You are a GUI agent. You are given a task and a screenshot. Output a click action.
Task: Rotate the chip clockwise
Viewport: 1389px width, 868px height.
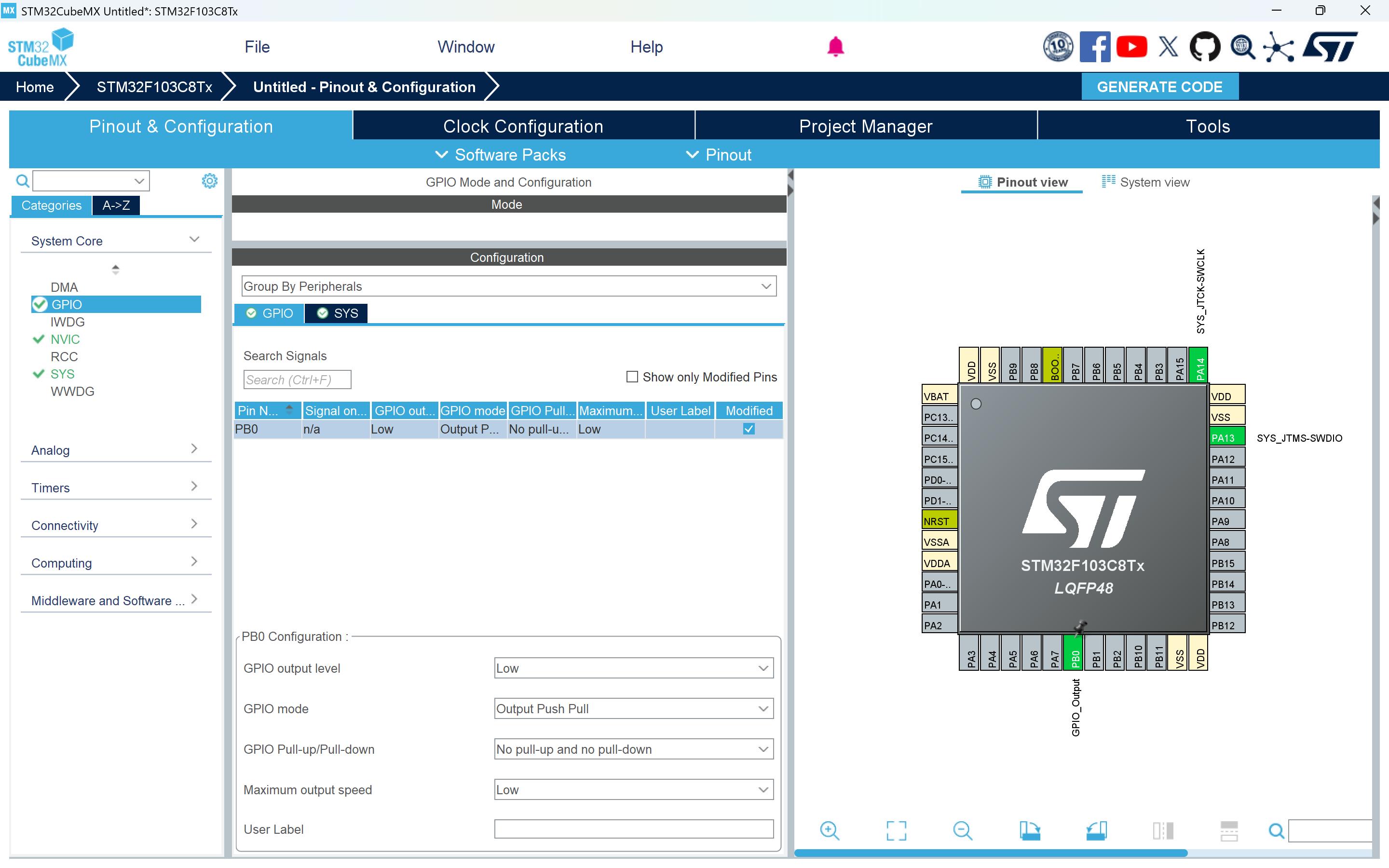1029,830
